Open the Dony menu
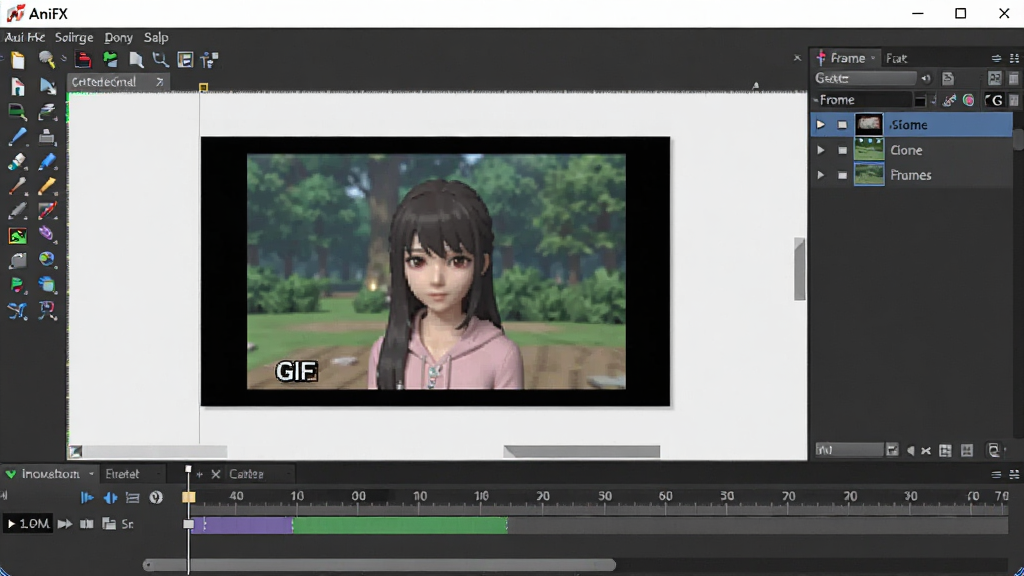Image resolution: width=1024 pixels, height=576 pixels. [118, 38]
